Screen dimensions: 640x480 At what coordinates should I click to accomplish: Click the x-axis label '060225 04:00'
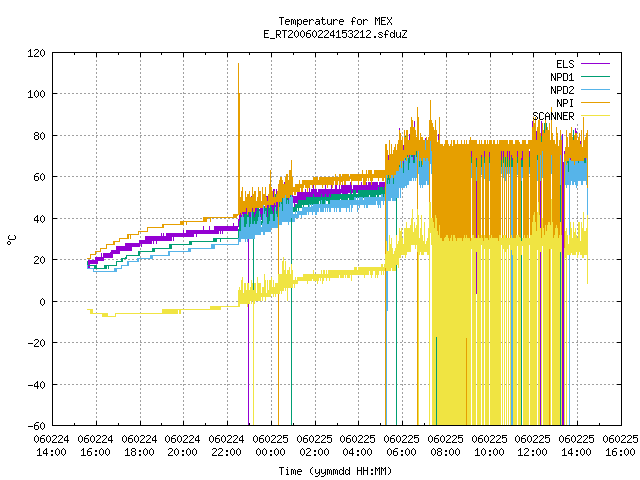coord(358,446)
